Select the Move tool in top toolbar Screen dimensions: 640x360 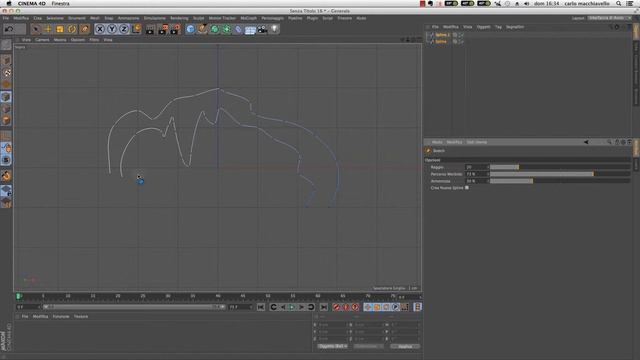click(48, 29)
